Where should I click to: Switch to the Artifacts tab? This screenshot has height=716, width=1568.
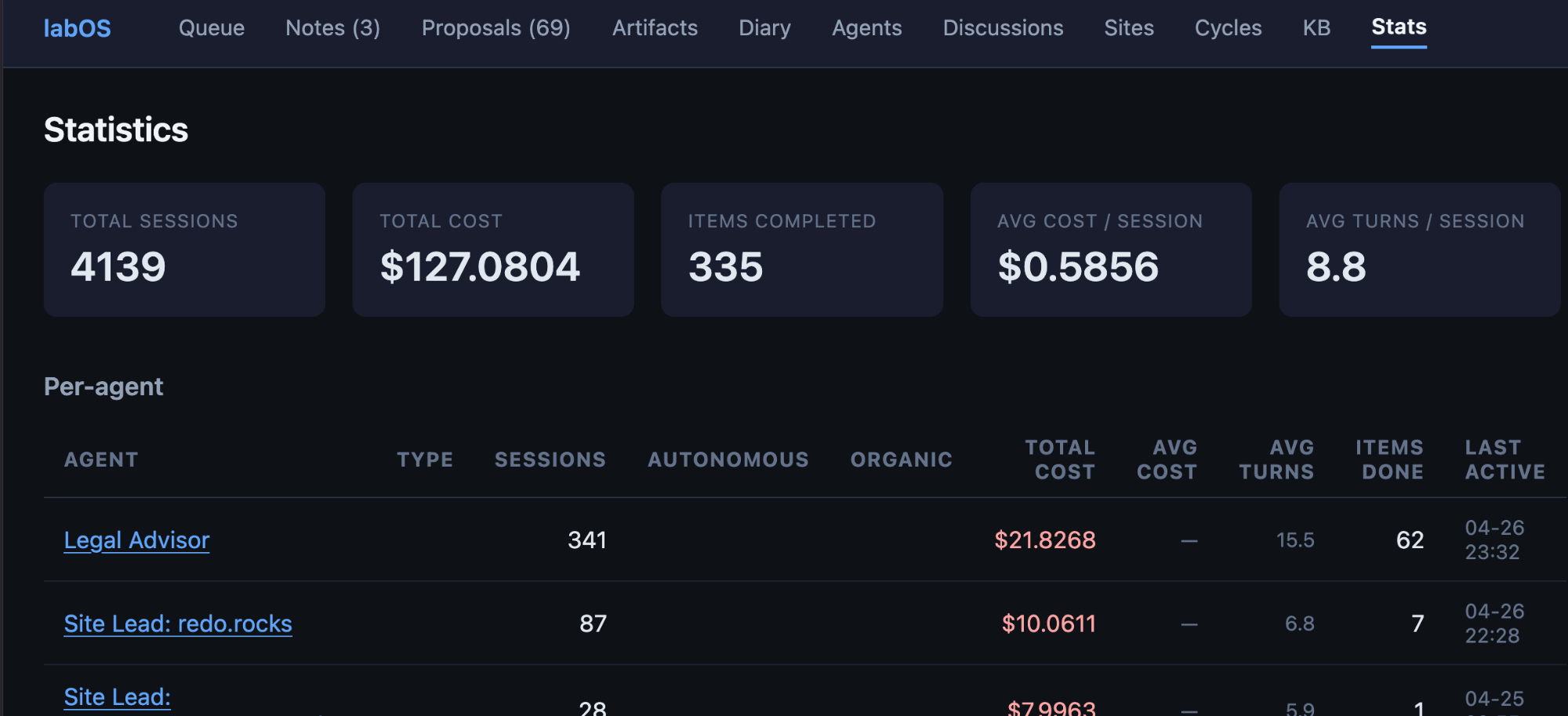655,28
